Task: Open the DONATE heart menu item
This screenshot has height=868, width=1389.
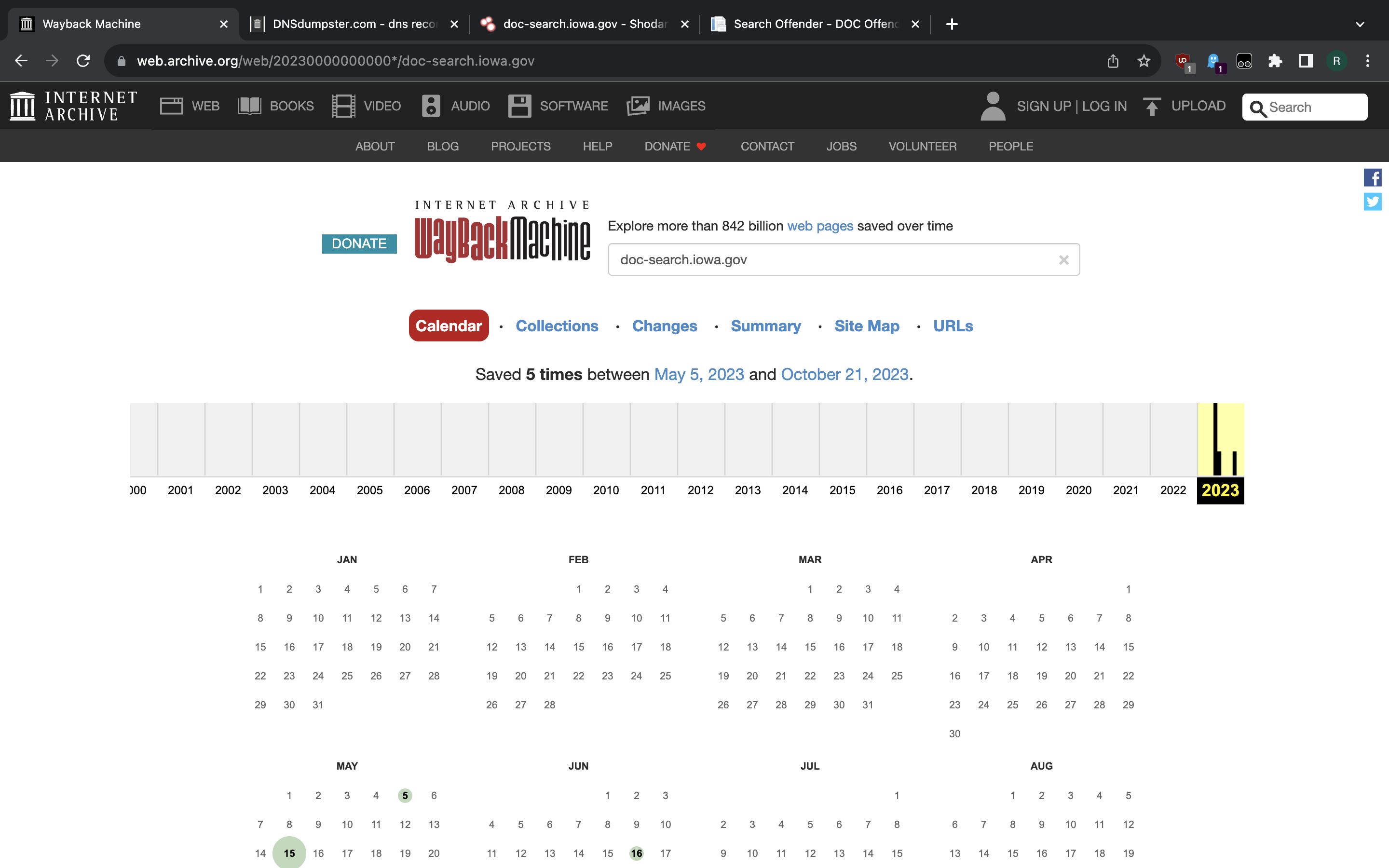Action: (x=675, y=147)
